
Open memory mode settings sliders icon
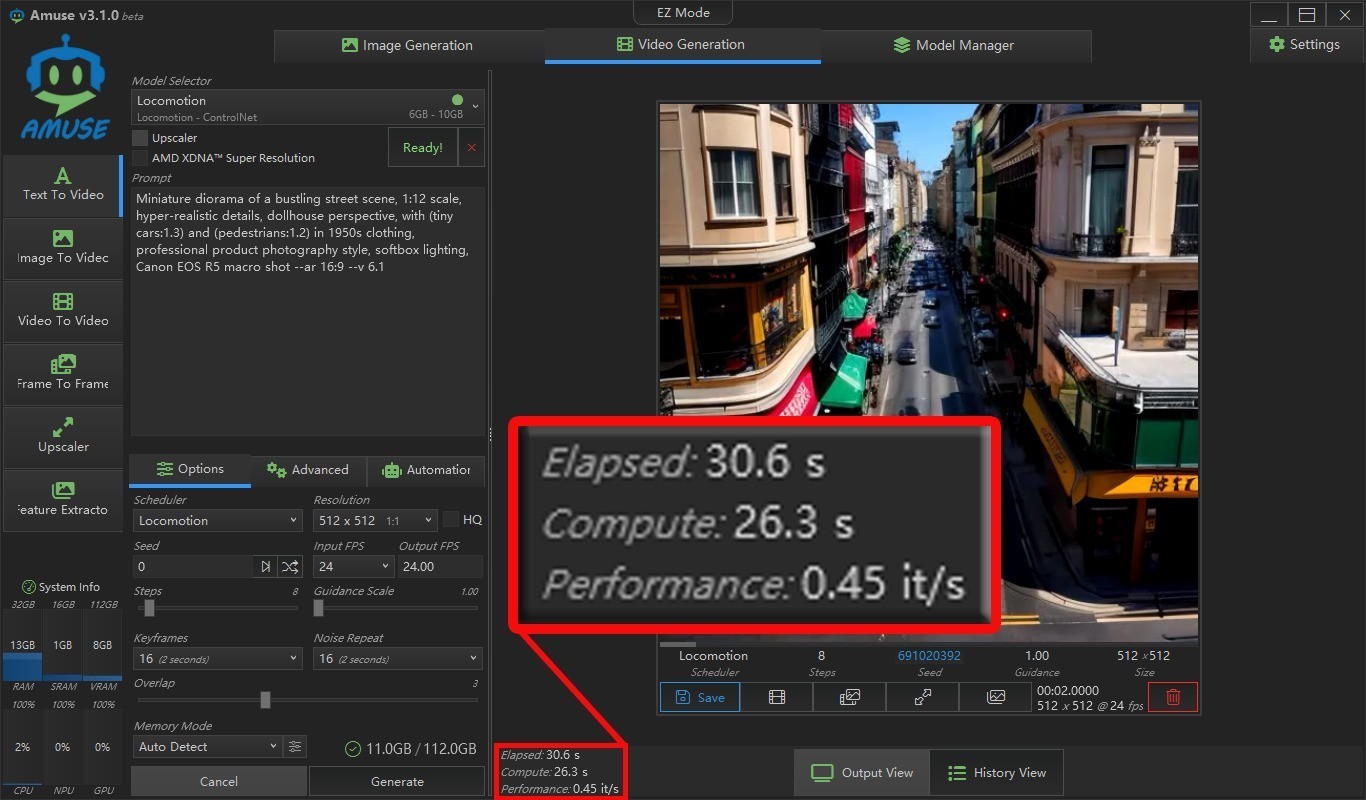pos(295,747)
